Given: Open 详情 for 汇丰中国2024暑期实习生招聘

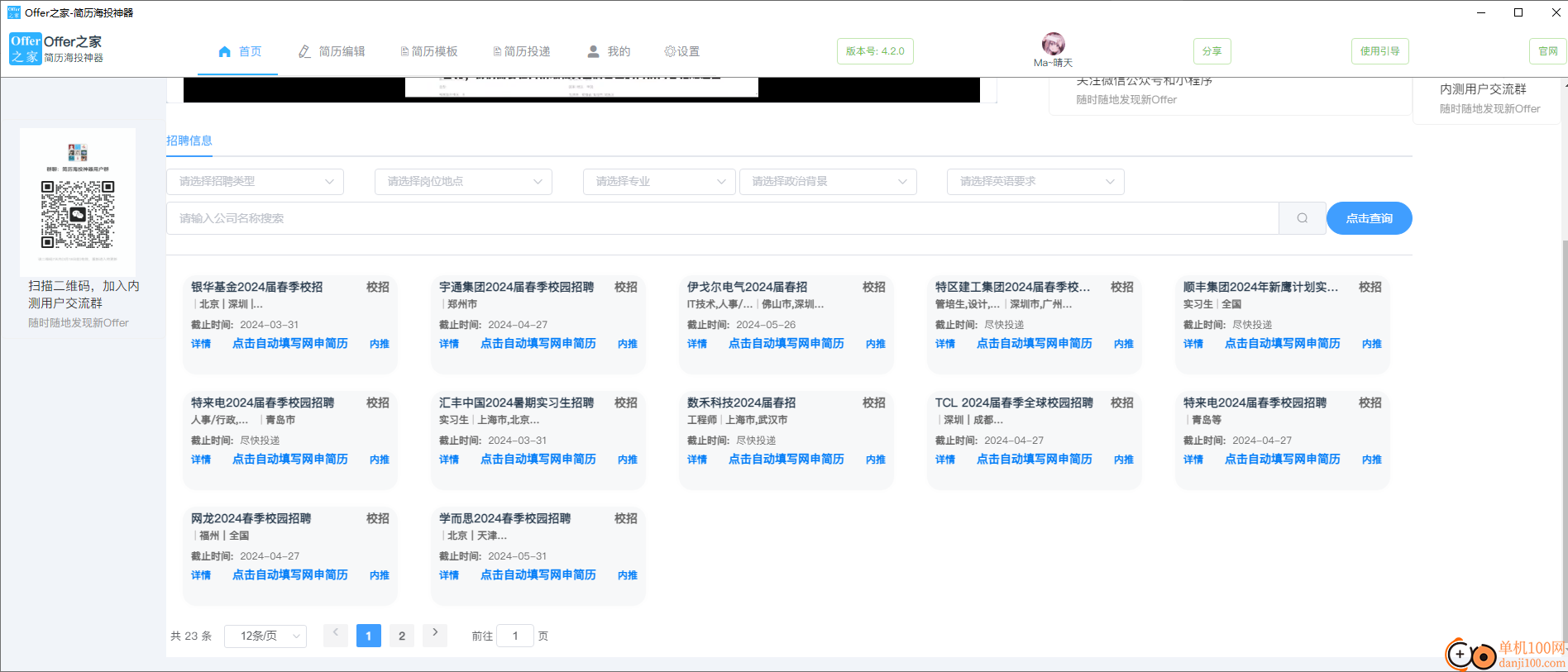Looking at the screenshot, I should tap(449, 460).
